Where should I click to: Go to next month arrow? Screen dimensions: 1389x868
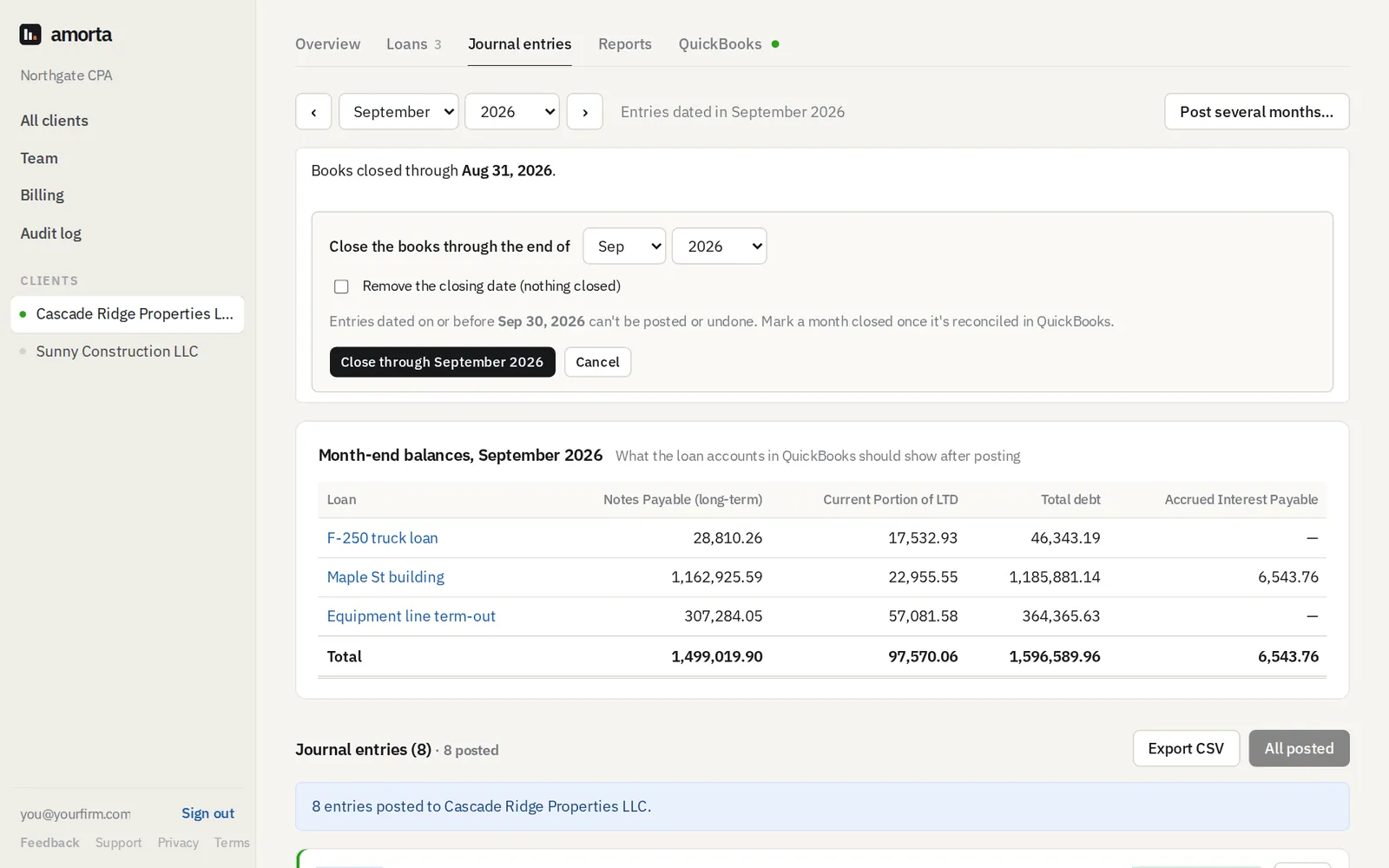coord(585,112)
